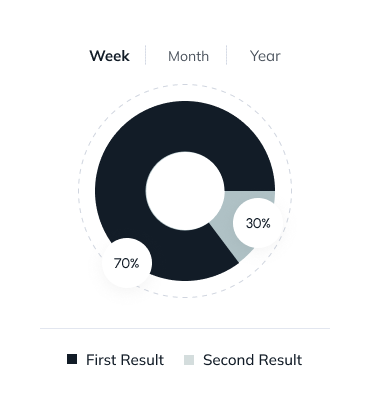The image size is (370, 406).
Task: Click the separator between Week and Month
Action: 146,55
